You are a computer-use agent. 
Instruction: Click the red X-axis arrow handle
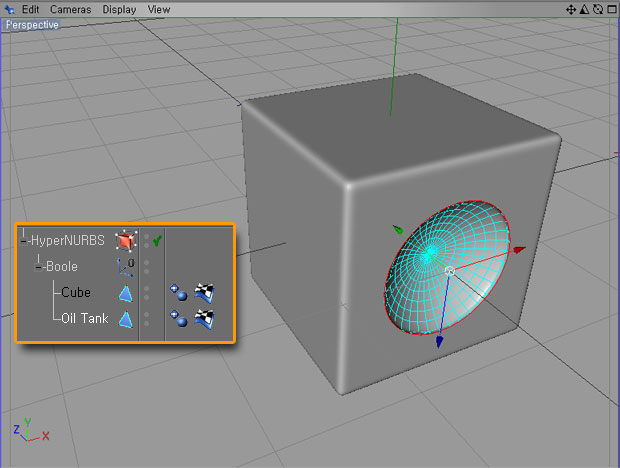(520, 249)
